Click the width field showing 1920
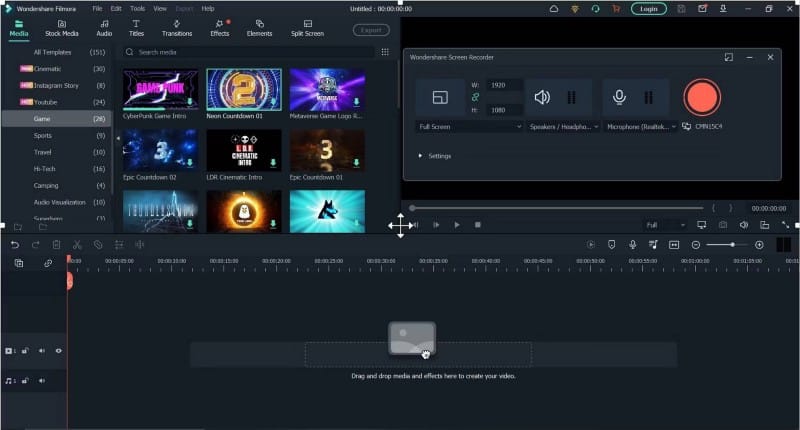The height and width of the screenshot is (430, 800). click(x=504, y=85)
